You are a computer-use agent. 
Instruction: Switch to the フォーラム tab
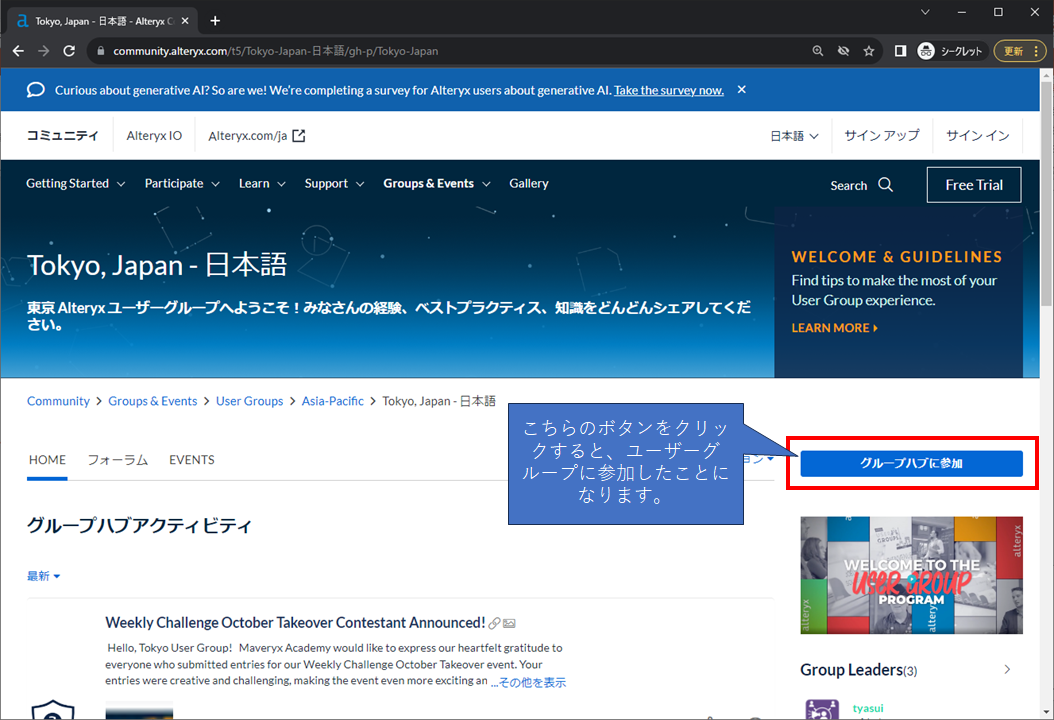pos(117,460)
